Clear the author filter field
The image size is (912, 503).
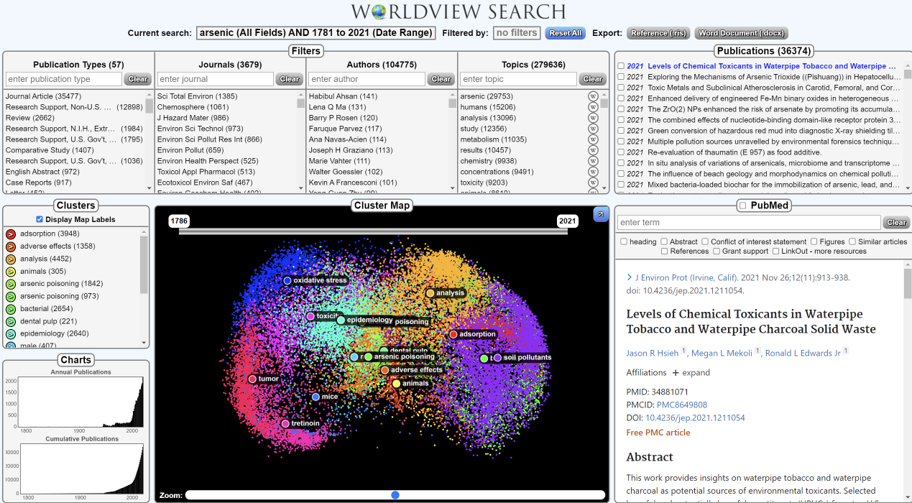tap(441, 79)
